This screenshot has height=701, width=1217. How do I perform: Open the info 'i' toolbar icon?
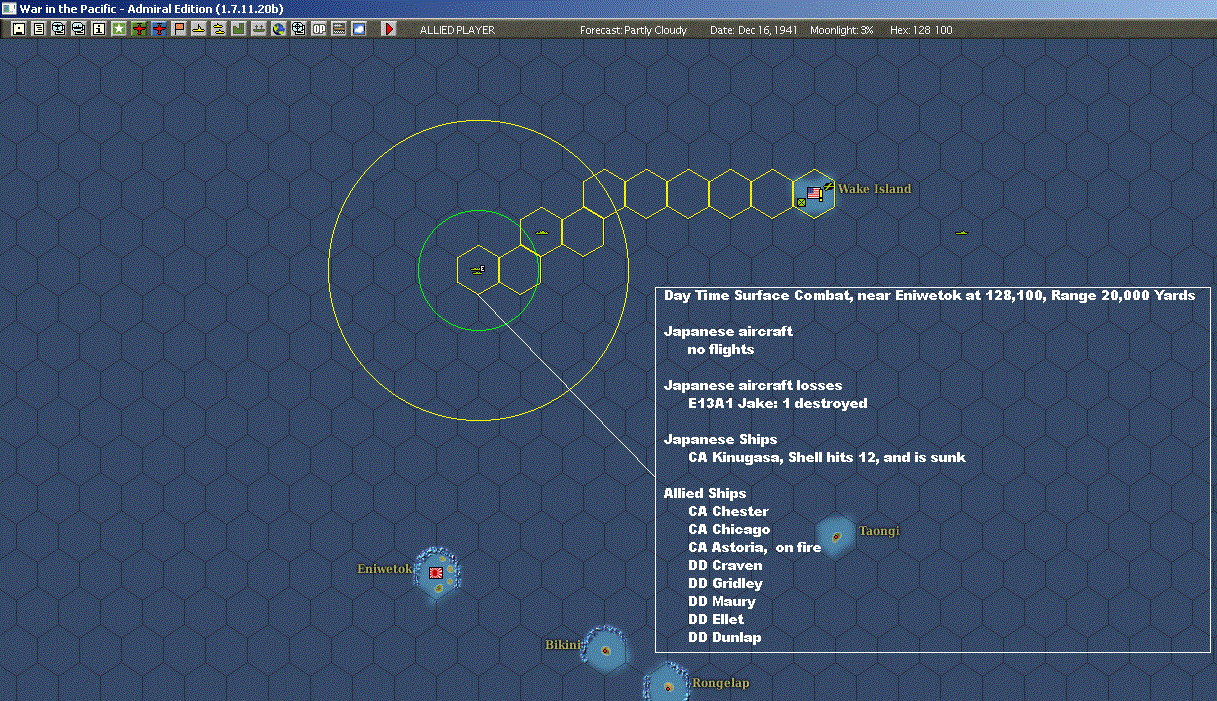point(98,29)
